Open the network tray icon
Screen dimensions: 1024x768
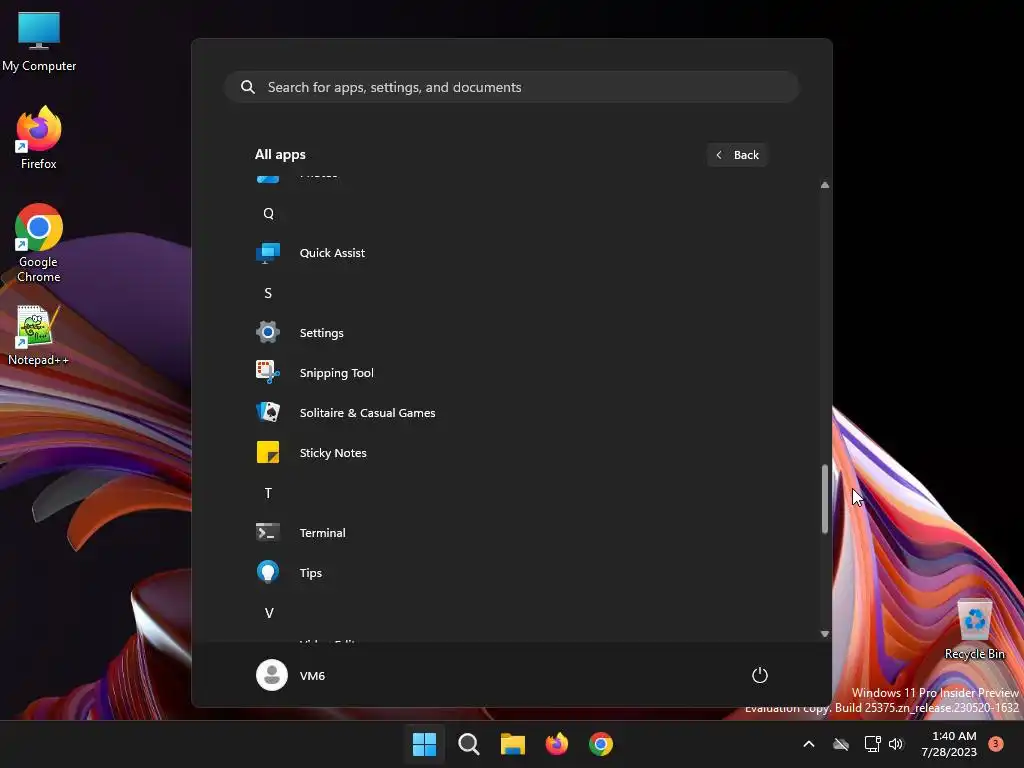(872, 744)
